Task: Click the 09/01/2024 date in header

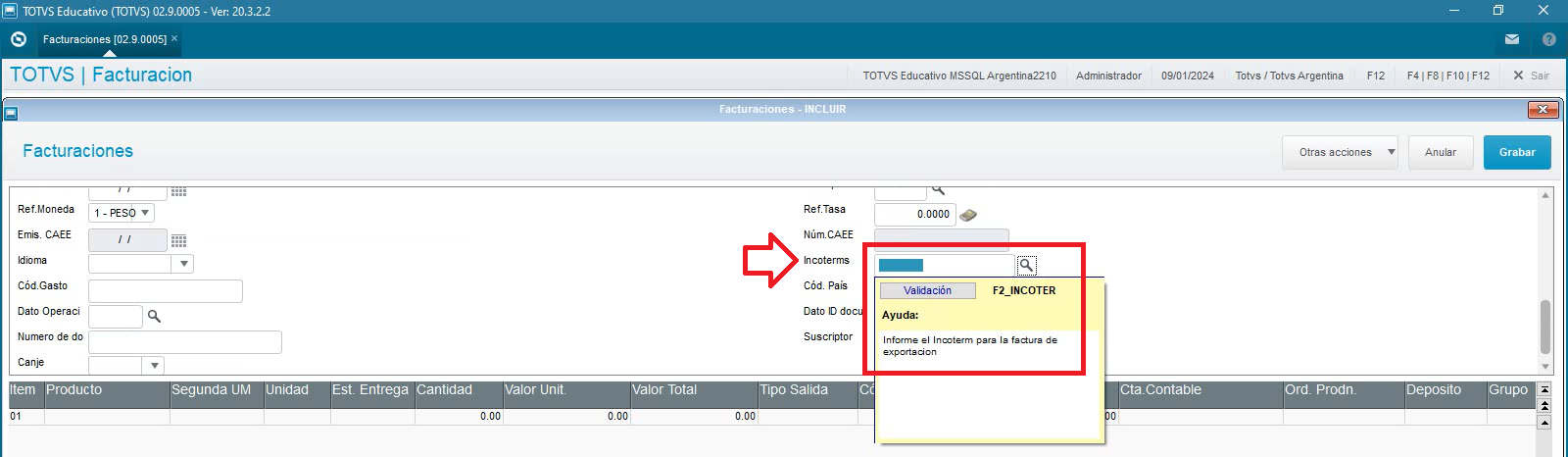Action: [1188, 76]
